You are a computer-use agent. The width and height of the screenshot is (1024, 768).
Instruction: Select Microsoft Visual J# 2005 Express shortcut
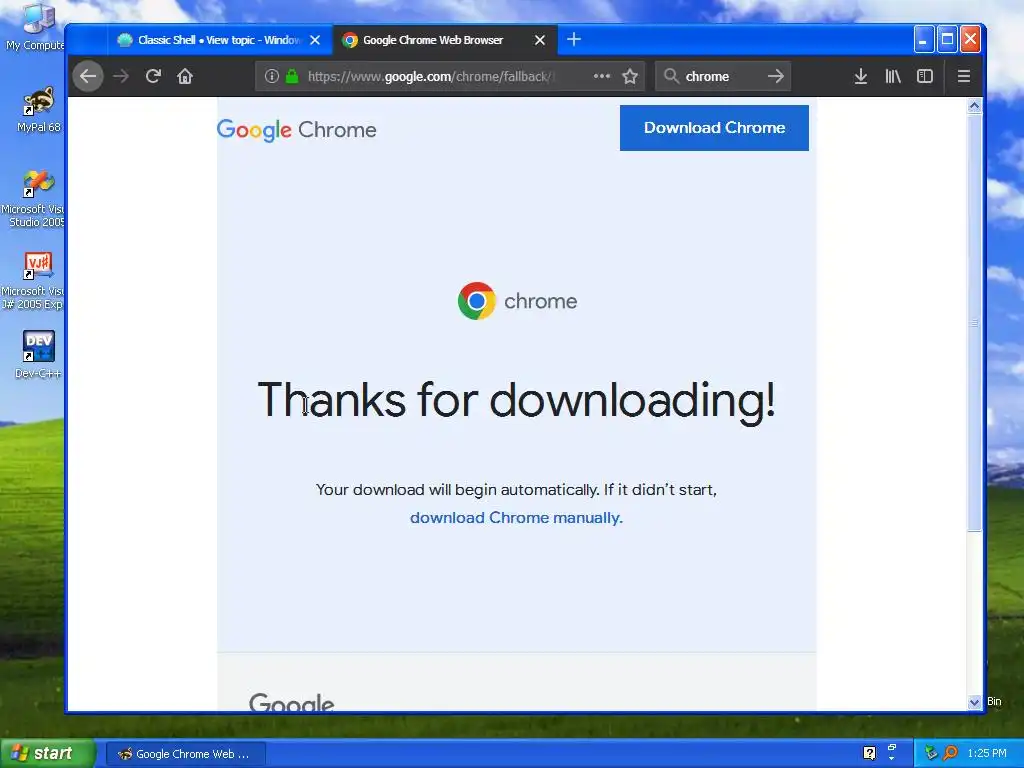pos(34,281)
